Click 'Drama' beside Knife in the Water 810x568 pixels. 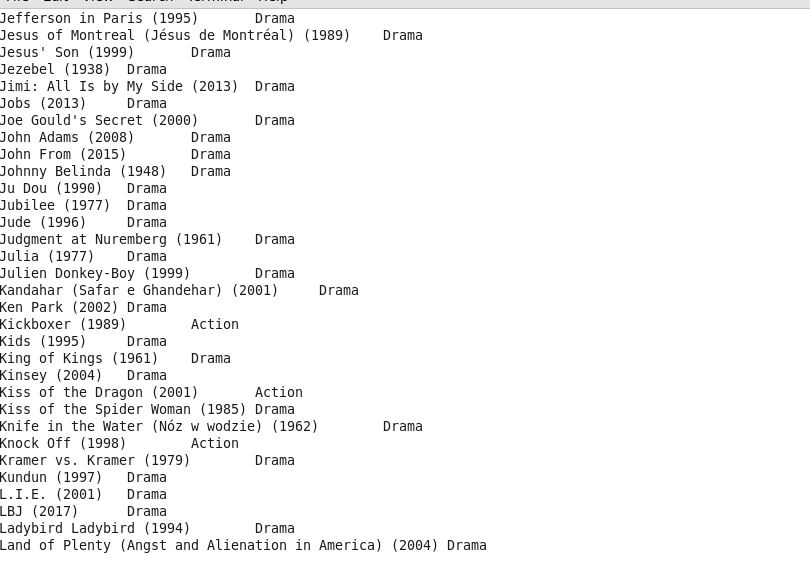click(403, 428)
